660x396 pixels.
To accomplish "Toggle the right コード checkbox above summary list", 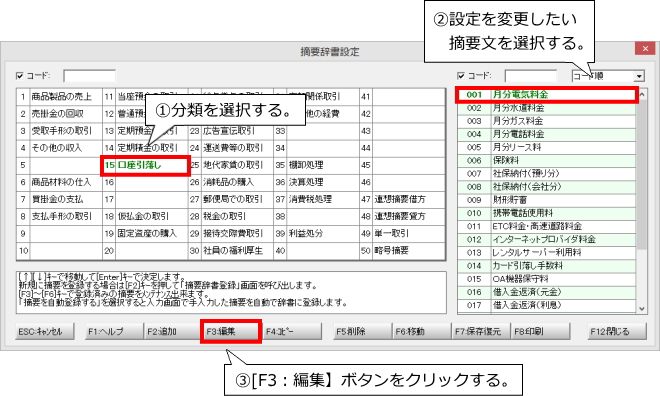I will pos(461,76).
